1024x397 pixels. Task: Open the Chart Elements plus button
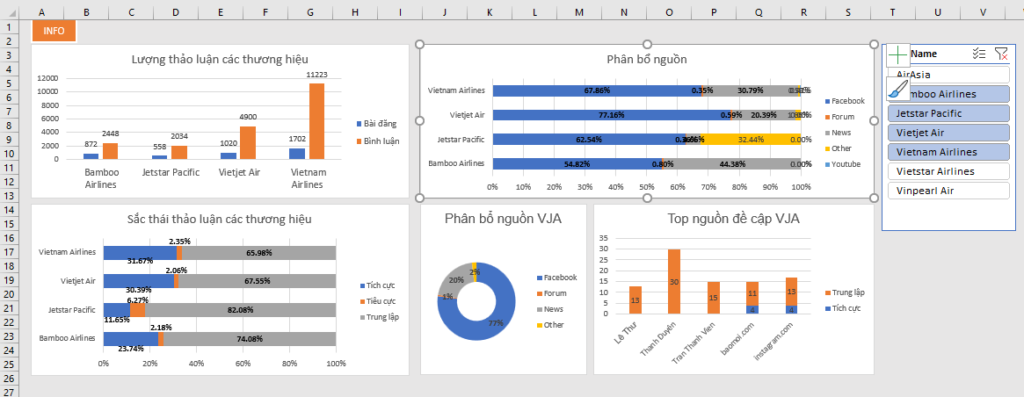898,55
